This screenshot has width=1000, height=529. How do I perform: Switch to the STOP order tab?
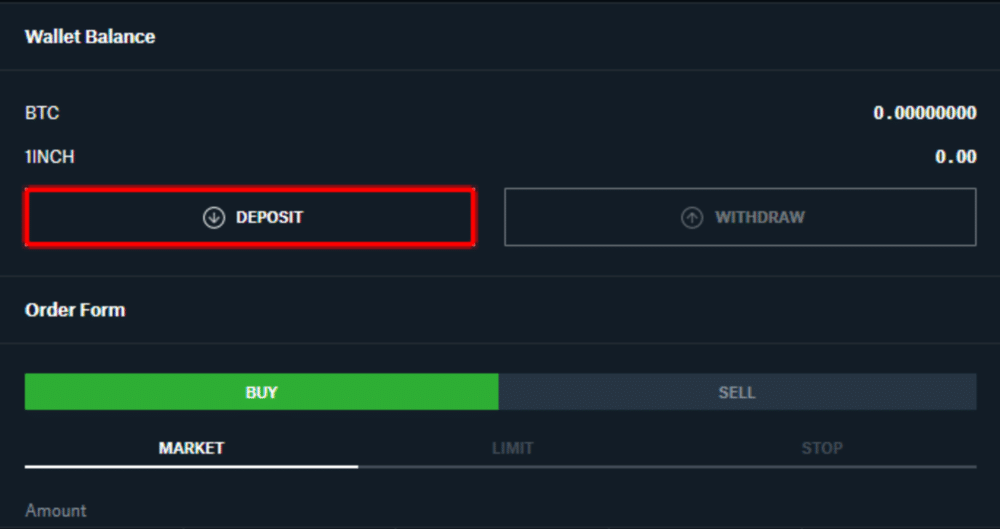pyautogui.click(x=821, y=448)
